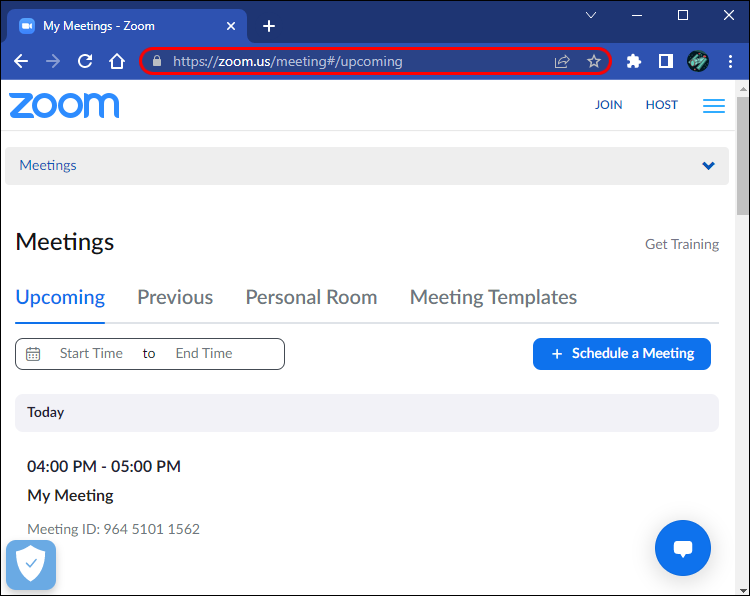Close the My Meetings - Zoom tab
The width and height of the screenshot is (750, 596).
231,26
